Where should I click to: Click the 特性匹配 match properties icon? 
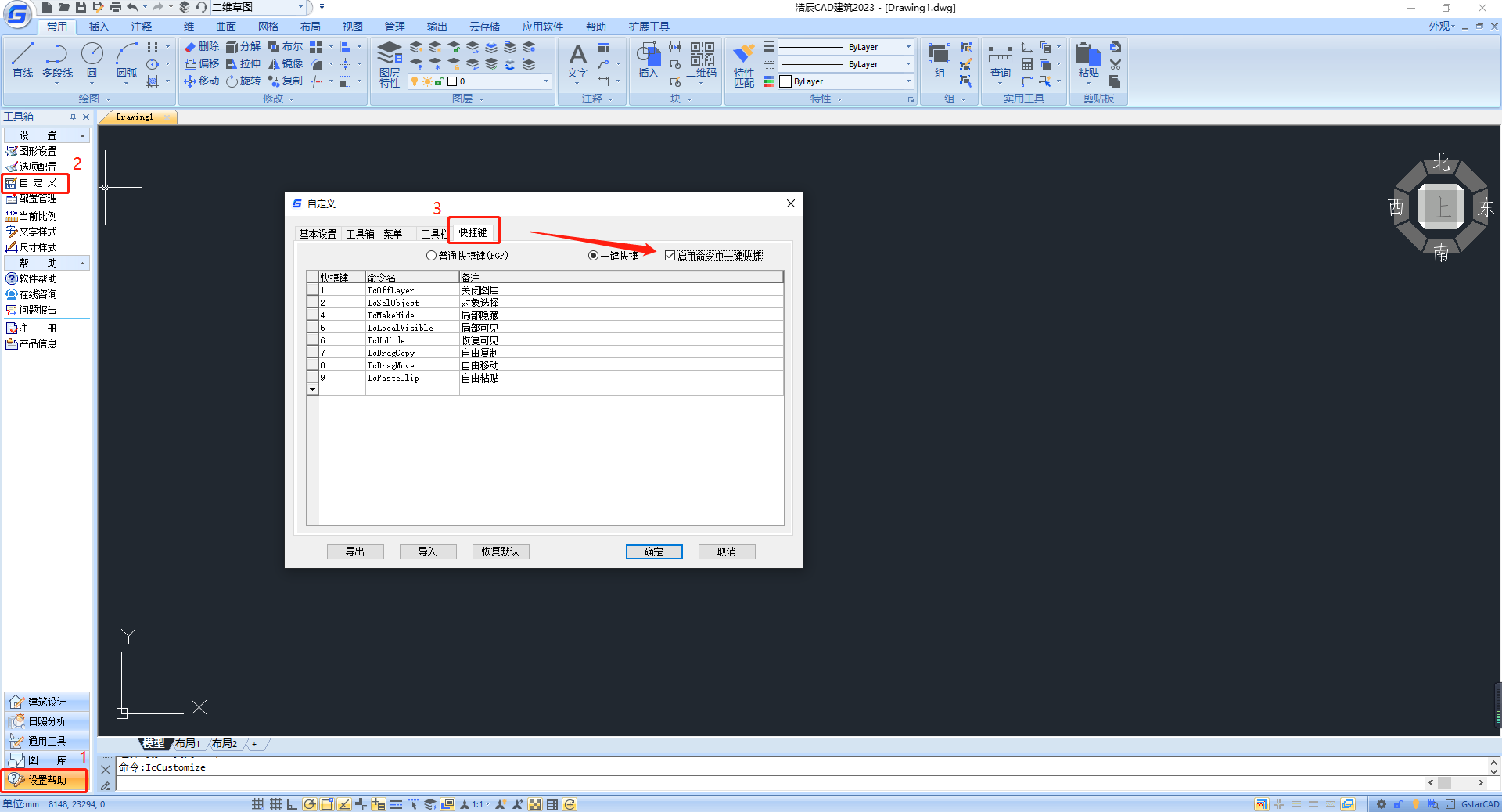point(743,64)
